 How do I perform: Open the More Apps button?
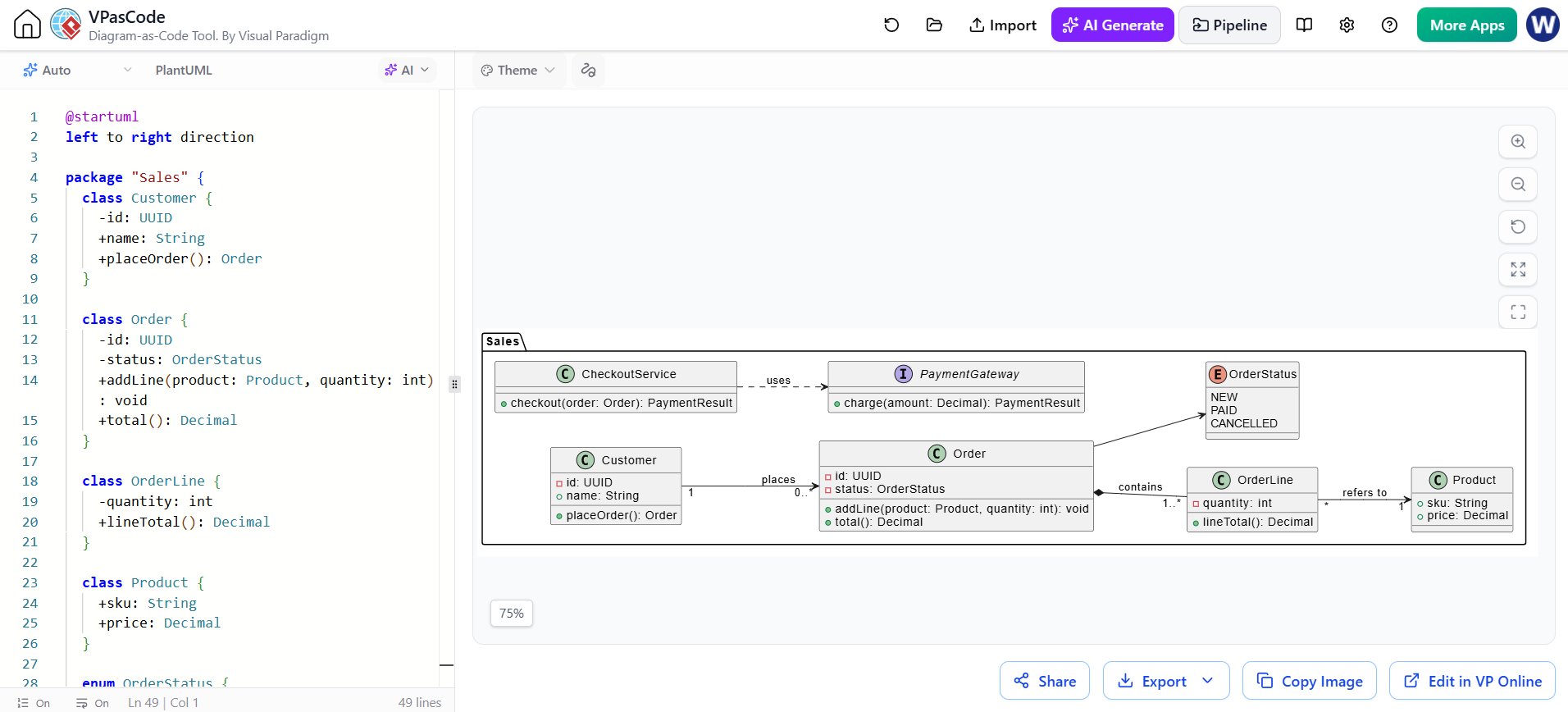click(x=1467, y=25)
